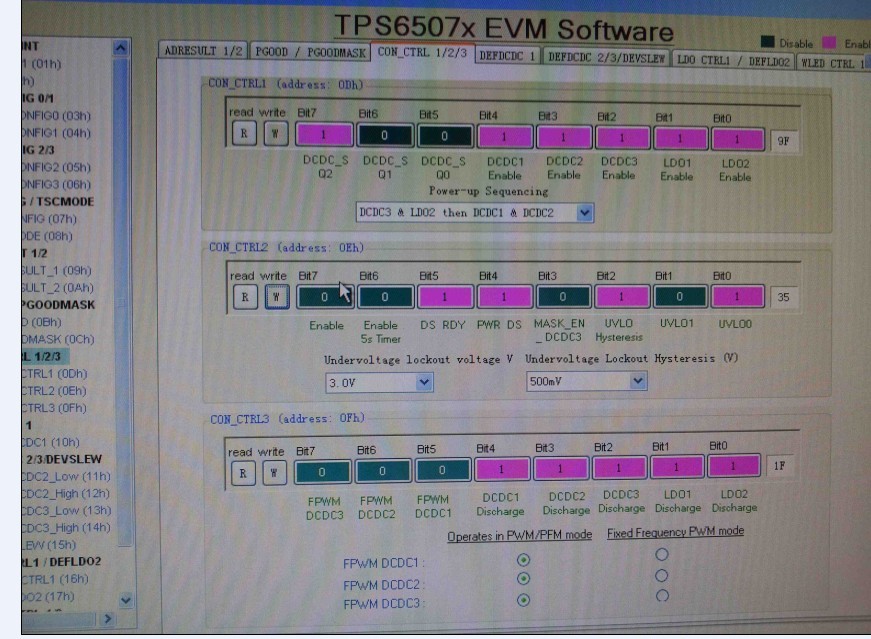The width and height of the screenshot is (871, 639).
Task: Open the Power-up Sequencing dropdown
Action: pyautogui.click(x=475, y=212)
